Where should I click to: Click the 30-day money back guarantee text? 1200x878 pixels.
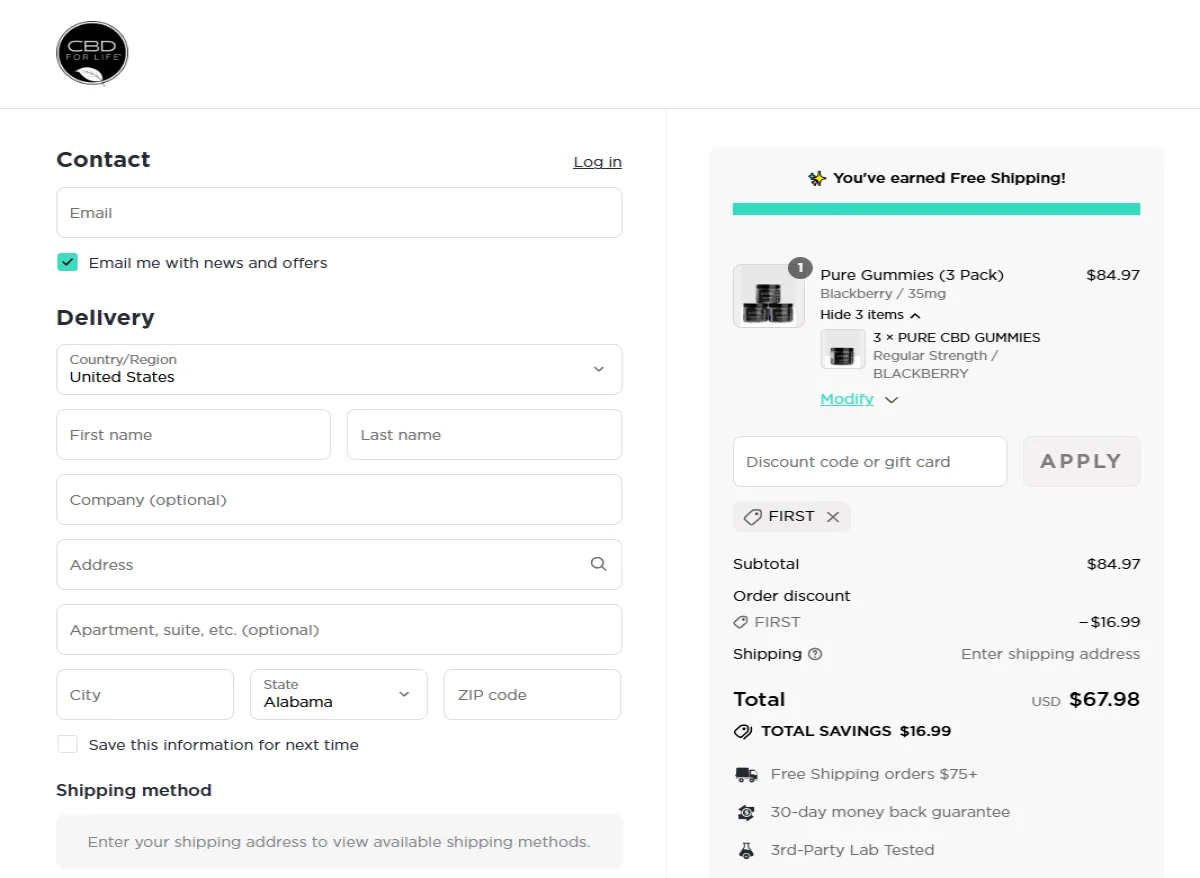[890, 812]
